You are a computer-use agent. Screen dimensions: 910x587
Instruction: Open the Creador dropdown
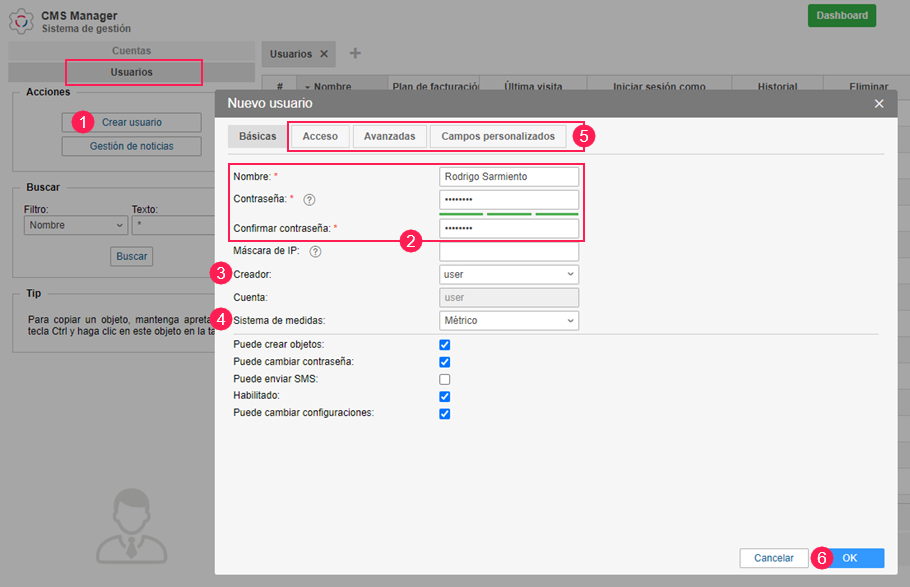[509, 274]
